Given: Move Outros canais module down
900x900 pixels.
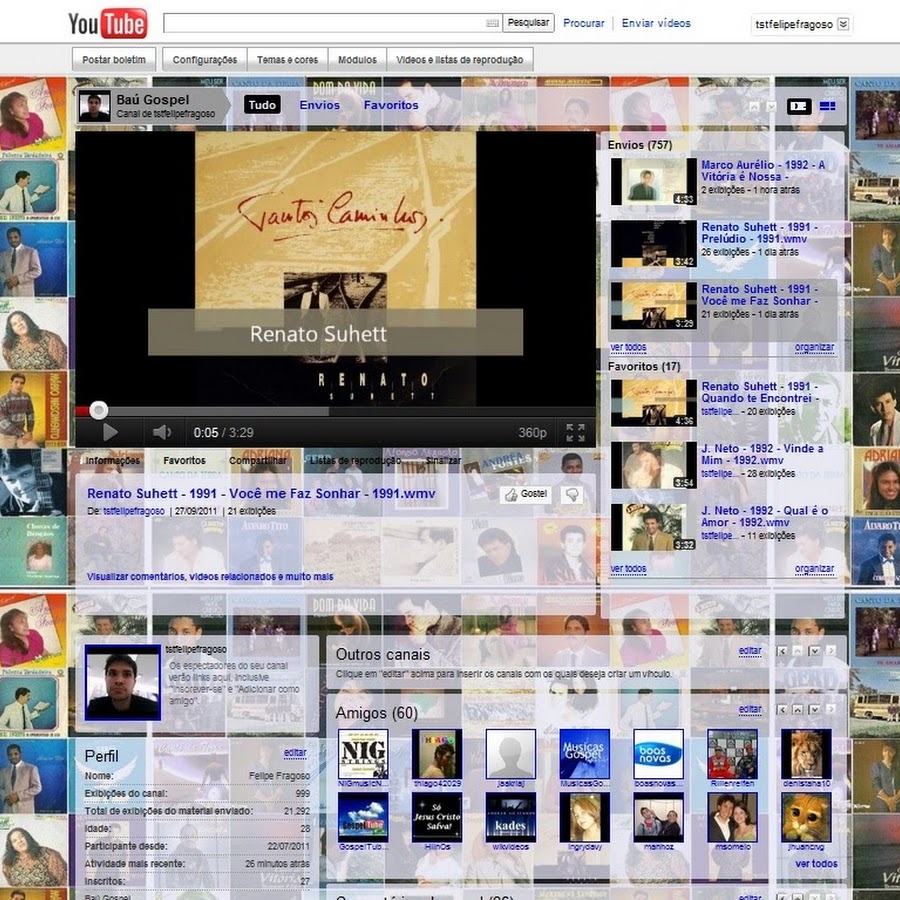Looking at the screenshot, I should pyautogui.click(x=814, y=651).
